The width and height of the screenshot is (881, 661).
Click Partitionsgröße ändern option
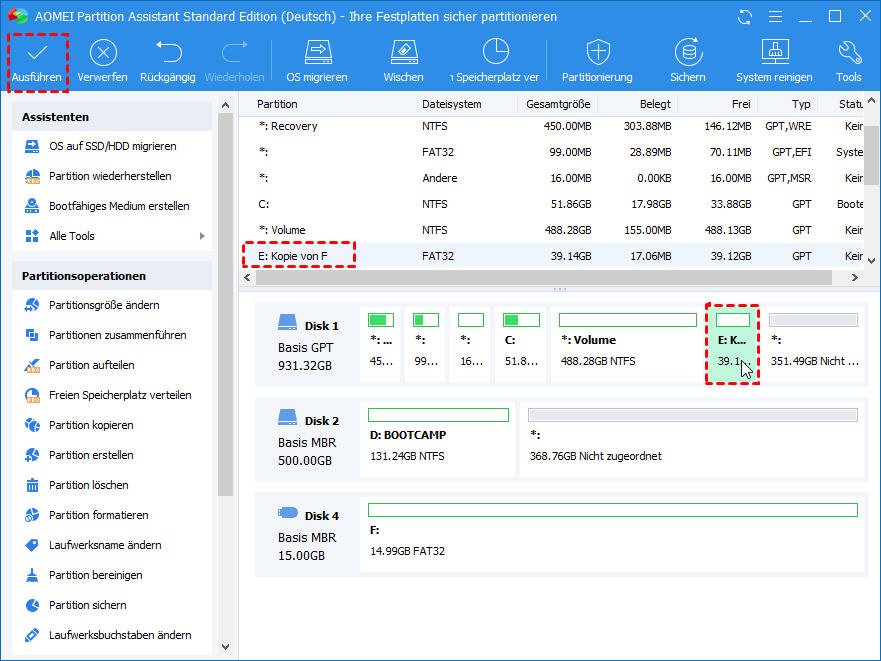[104, 305]
